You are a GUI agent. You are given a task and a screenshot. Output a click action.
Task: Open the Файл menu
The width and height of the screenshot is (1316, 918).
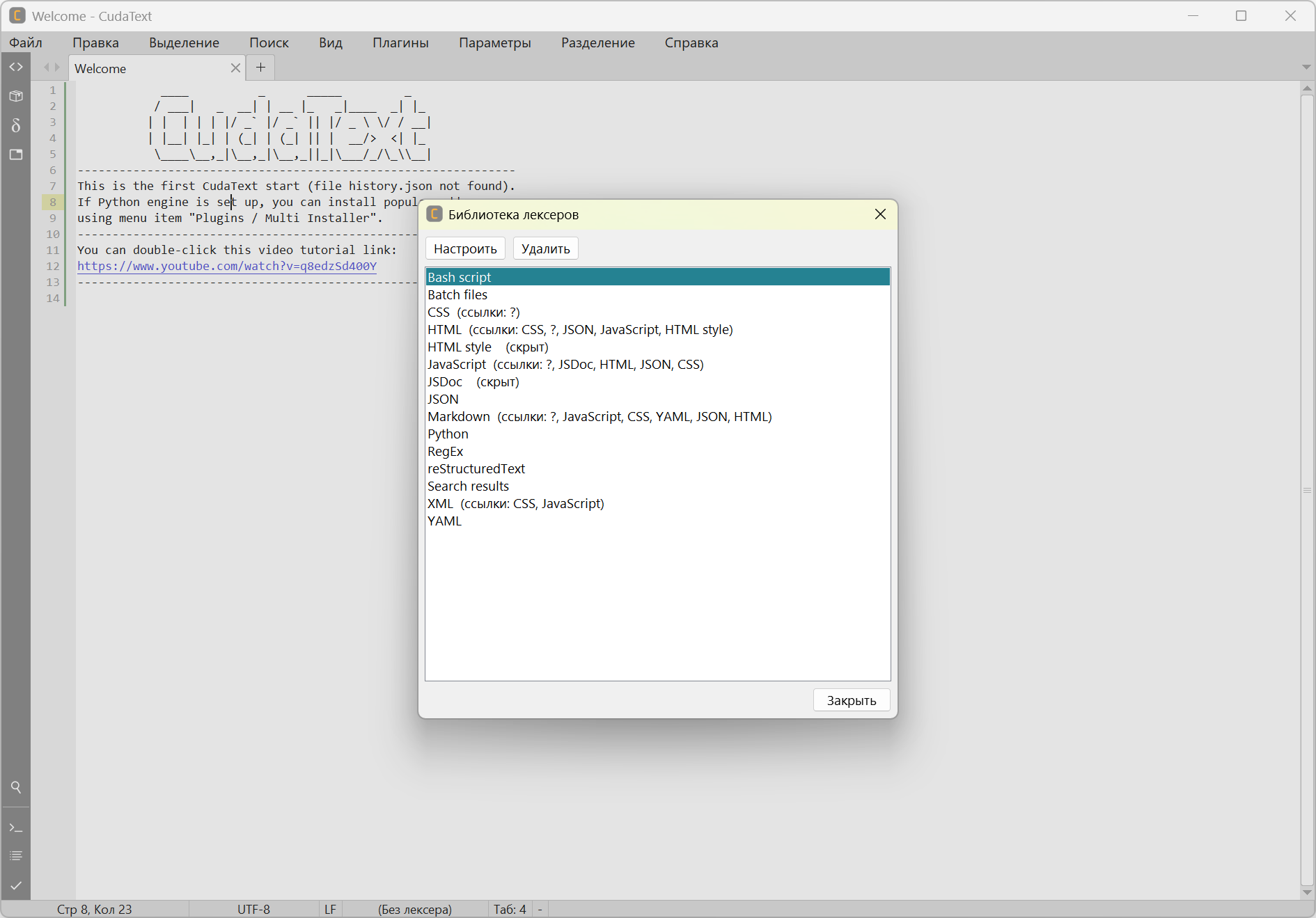click(x=26, y=42)
